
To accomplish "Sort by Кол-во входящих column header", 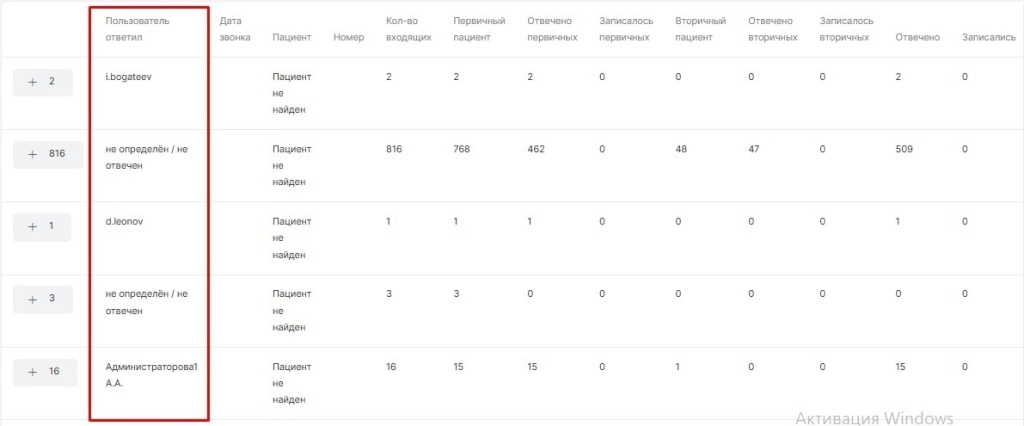I will (x=408, y=29).
